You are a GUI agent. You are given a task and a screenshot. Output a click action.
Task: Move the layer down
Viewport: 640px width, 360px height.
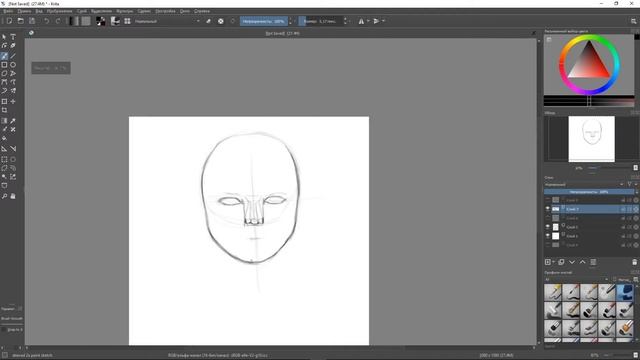tap(572, 262)
